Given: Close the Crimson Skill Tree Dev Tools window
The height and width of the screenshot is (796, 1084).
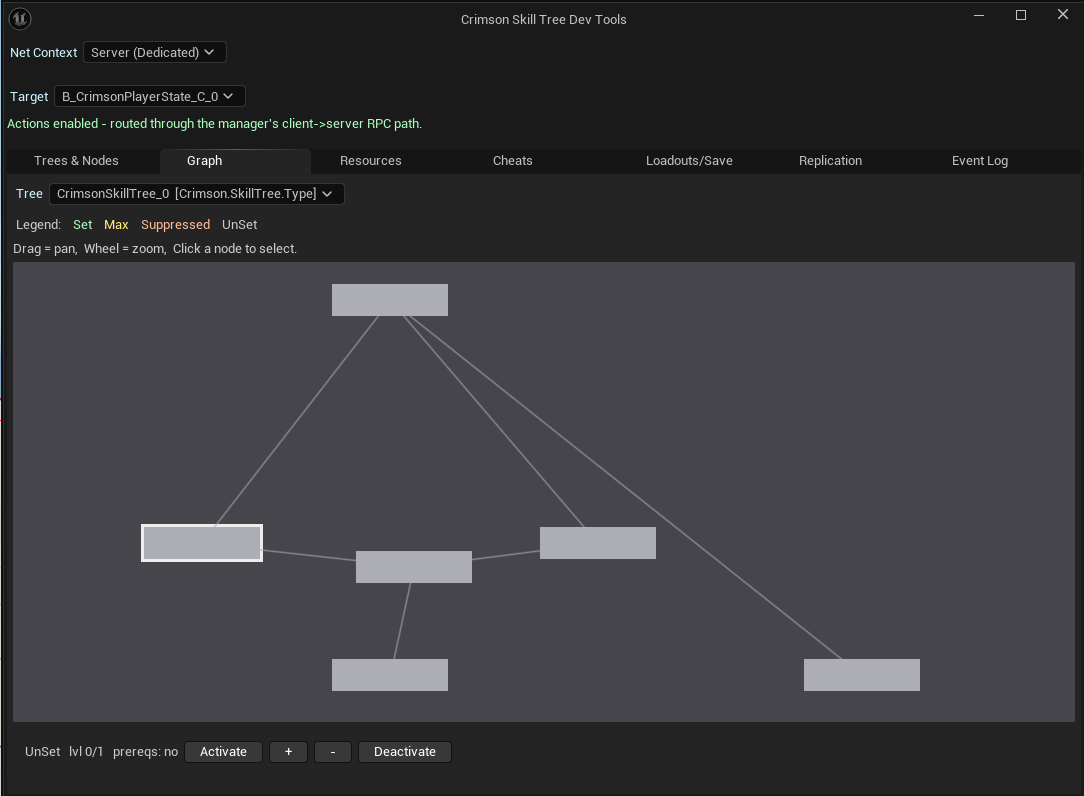Looking at the screenshot, I should [1063, 15].
